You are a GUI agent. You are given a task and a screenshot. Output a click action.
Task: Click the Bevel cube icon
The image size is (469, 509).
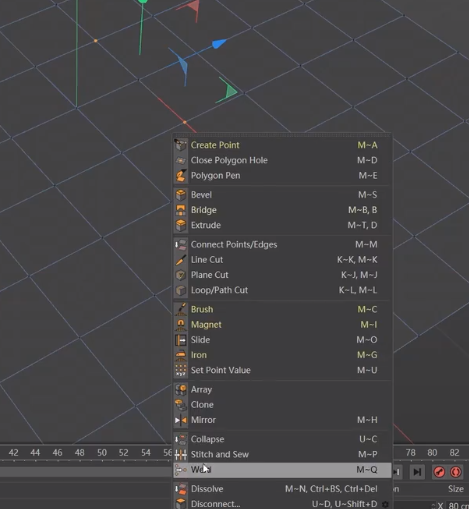click(181, 195)
